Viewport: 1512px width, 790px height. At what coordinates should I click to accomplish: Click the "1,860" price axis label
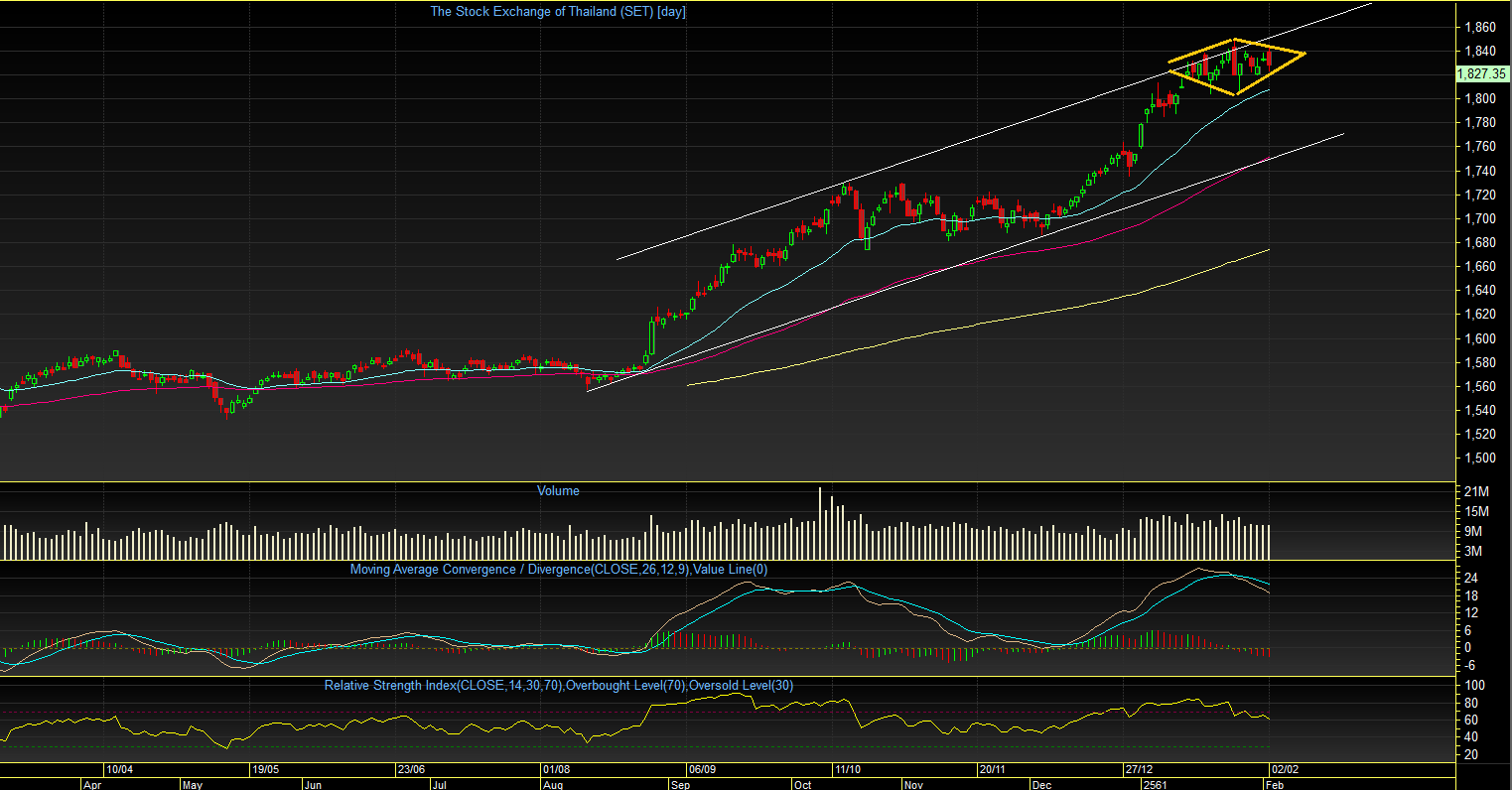(x=1481, y=27)
